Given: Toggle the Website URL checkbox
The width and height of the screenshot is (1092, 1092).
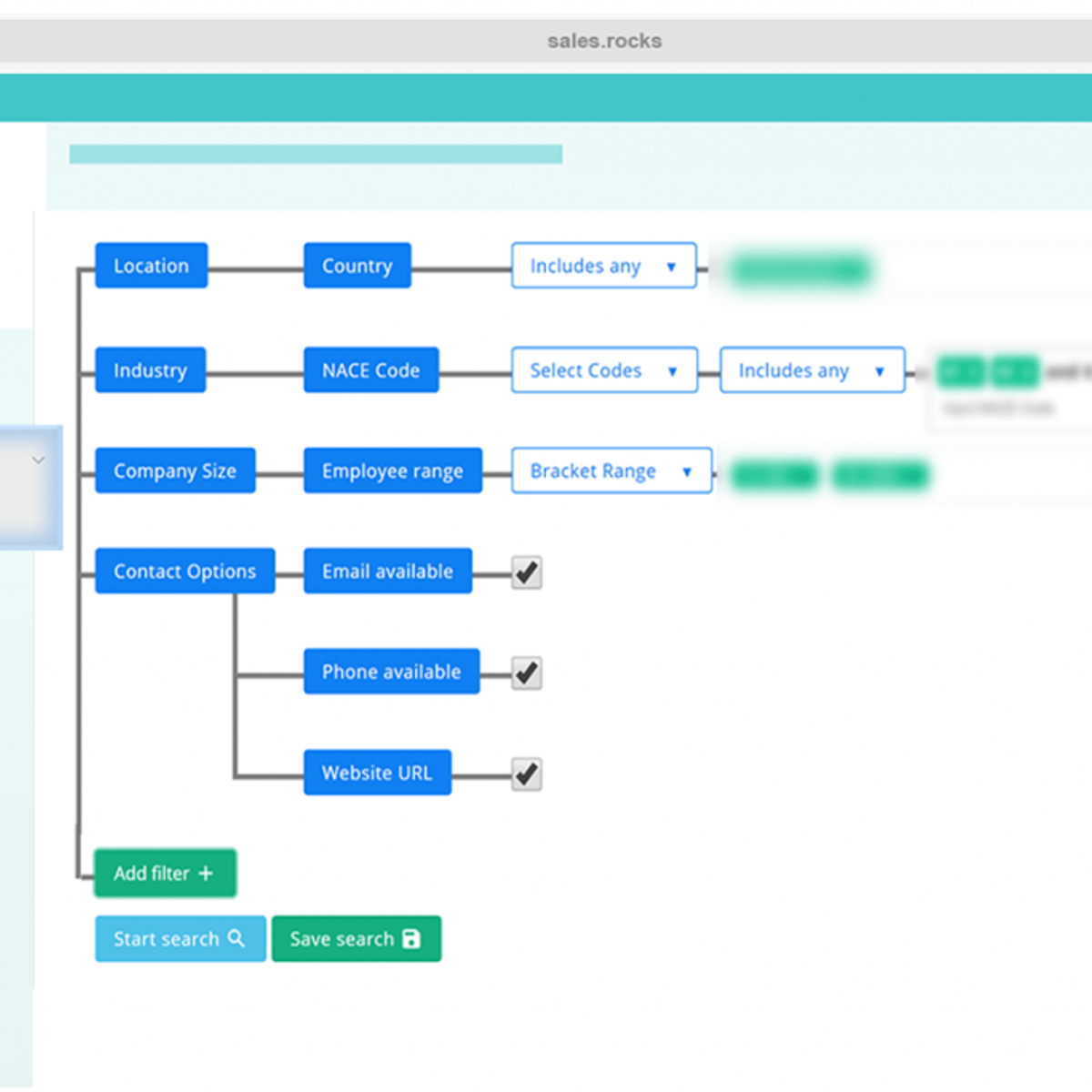Looking at the screenshot, I should coord(526,774).
